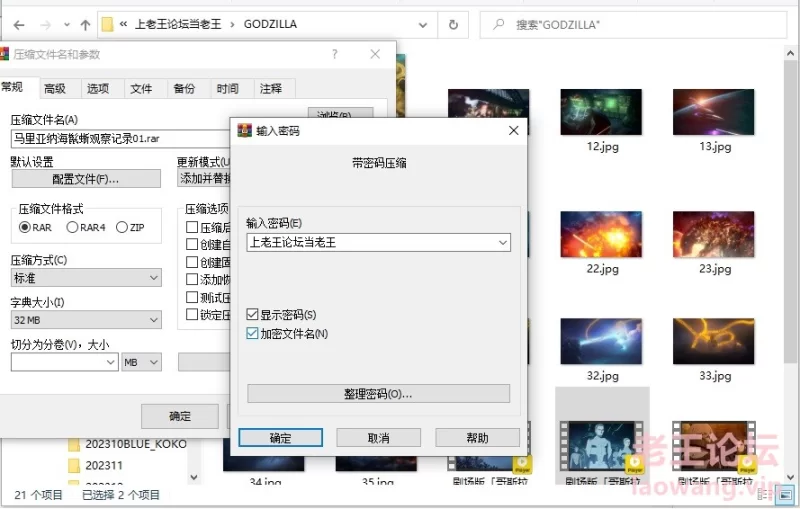Uncheck the 显示密码(S) checkbox
The width and height of the screenshot is (800, 509).
coord(252,314)
